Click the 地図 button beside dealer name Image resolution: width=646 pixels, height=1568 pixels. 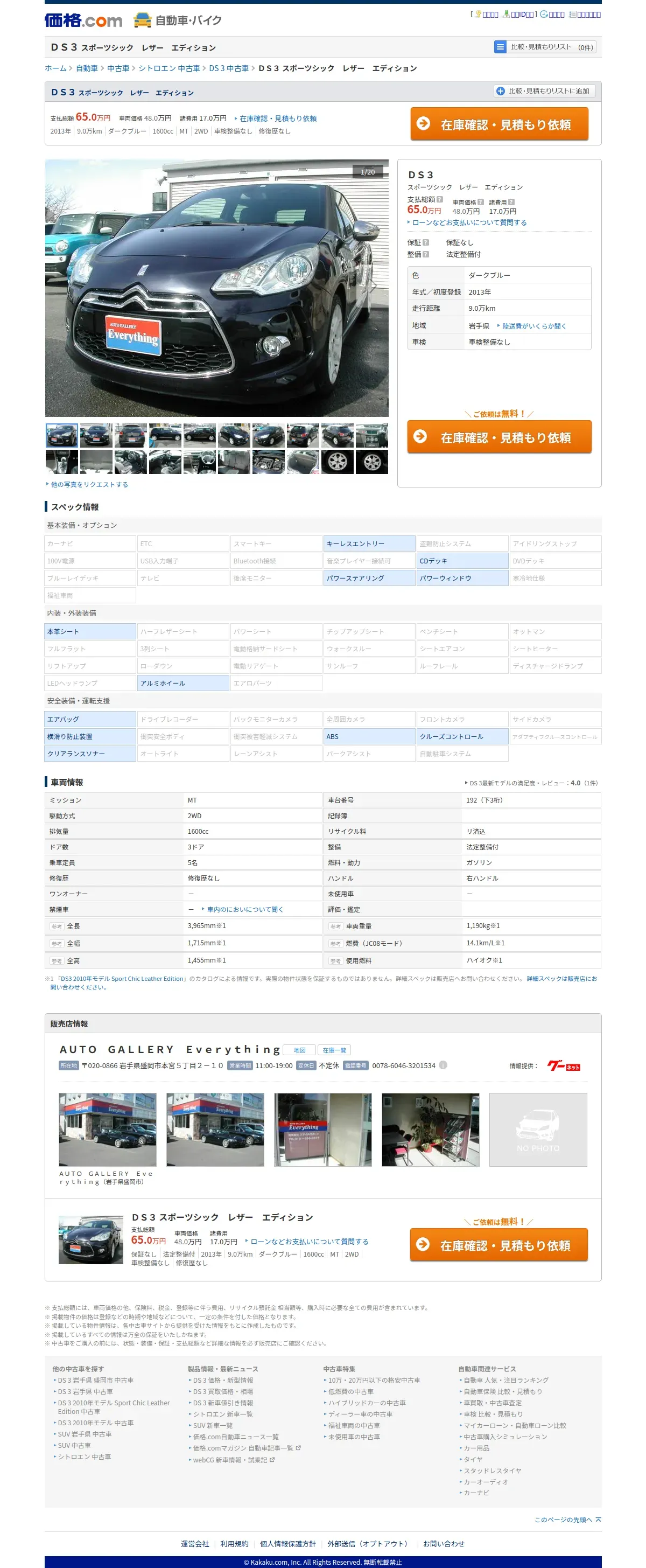(x=299, y=1050)
